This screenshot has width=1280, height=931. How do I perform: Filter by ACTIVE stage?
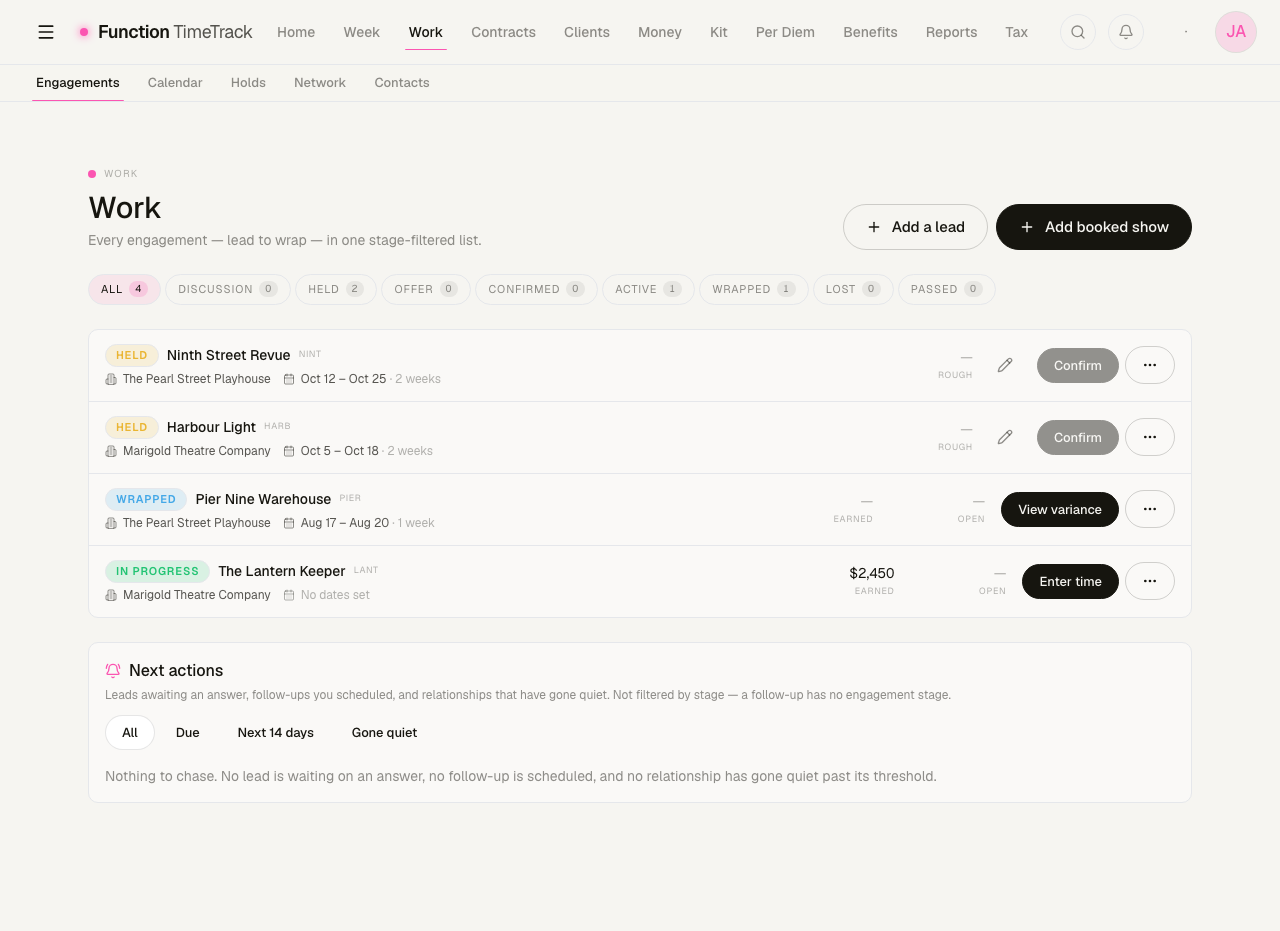click(x=648, y=289)
